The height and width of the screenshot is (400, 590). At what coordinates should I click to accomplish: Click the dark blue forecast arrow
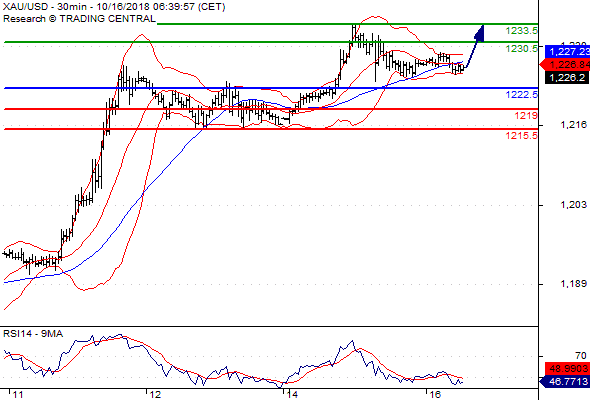pos(475,46)
